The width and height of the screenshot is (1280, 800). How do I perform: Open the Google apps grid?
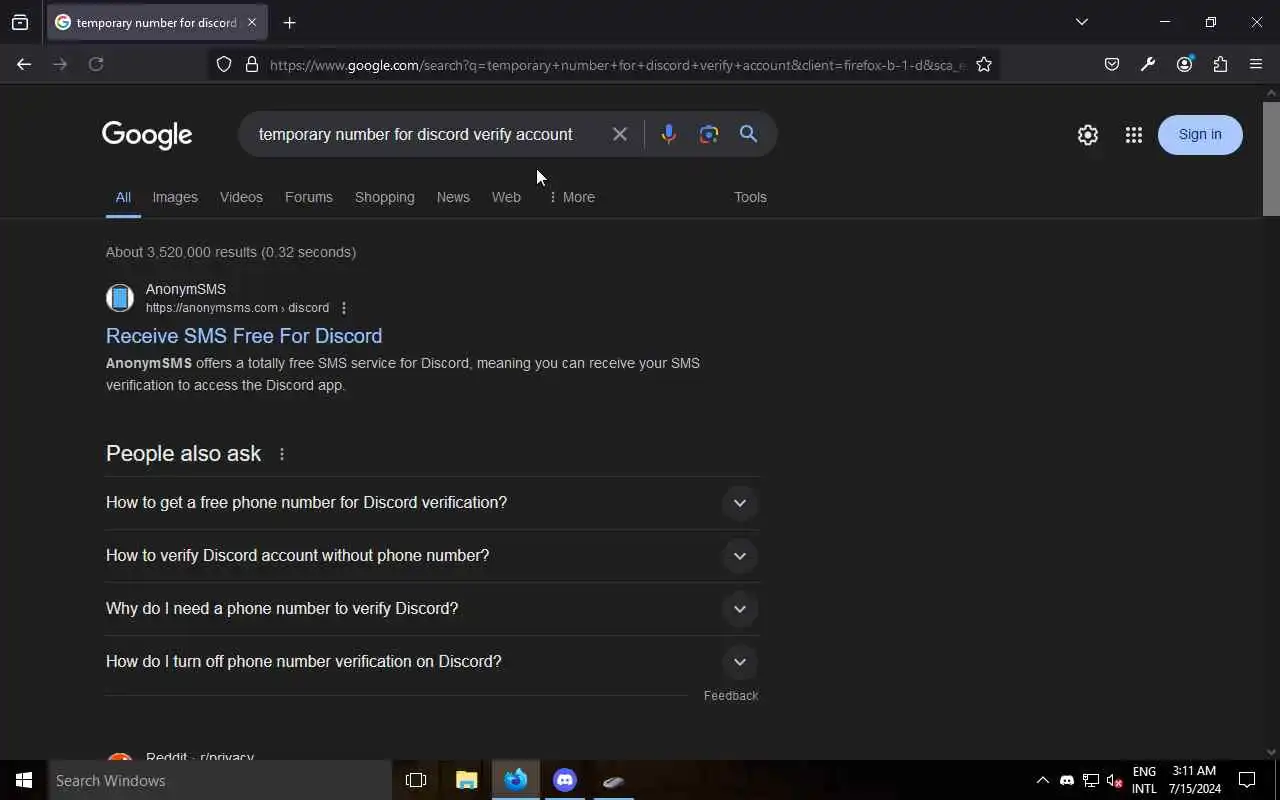click(x=1133, y=135)
